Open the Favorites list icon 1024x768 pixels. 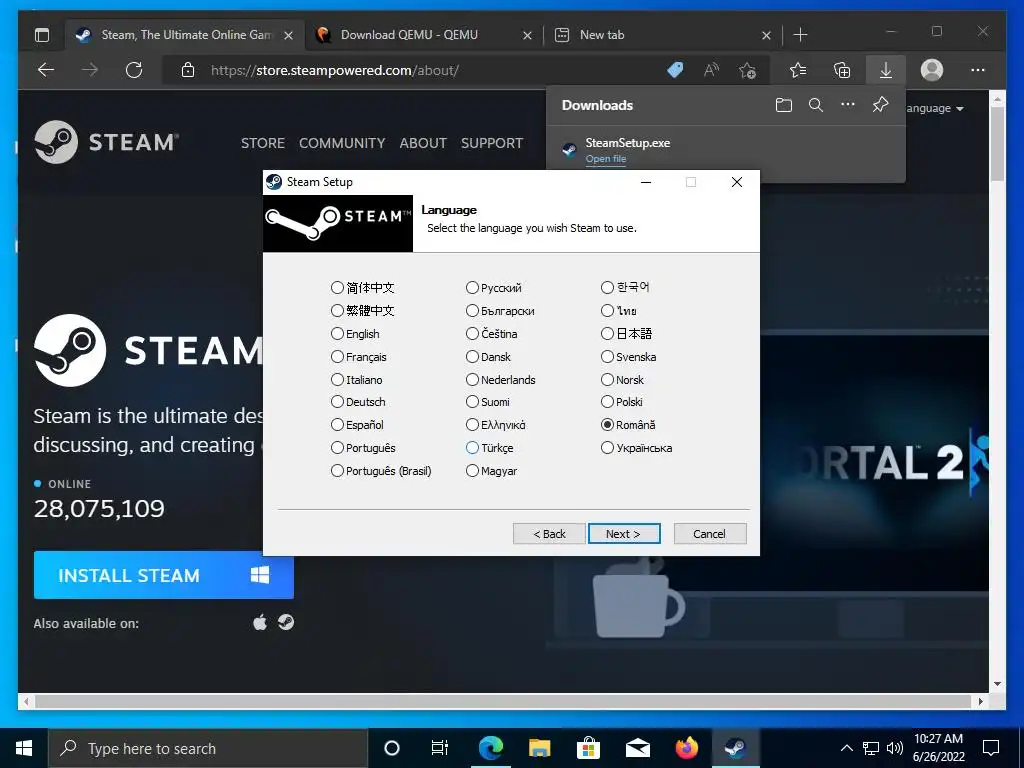(798, 70)
